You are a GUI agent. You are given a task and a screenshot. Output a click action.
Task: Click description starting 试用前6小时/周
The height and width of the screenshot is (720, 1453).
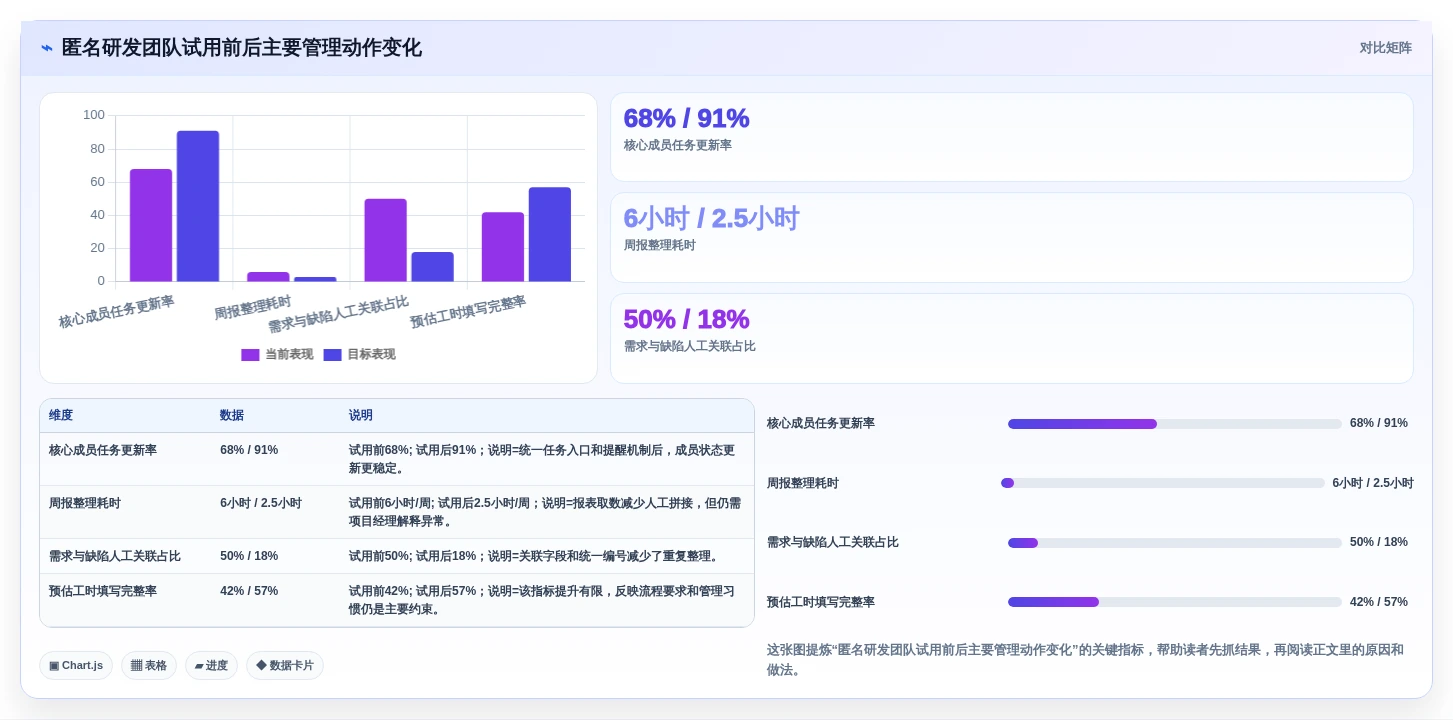545,512
